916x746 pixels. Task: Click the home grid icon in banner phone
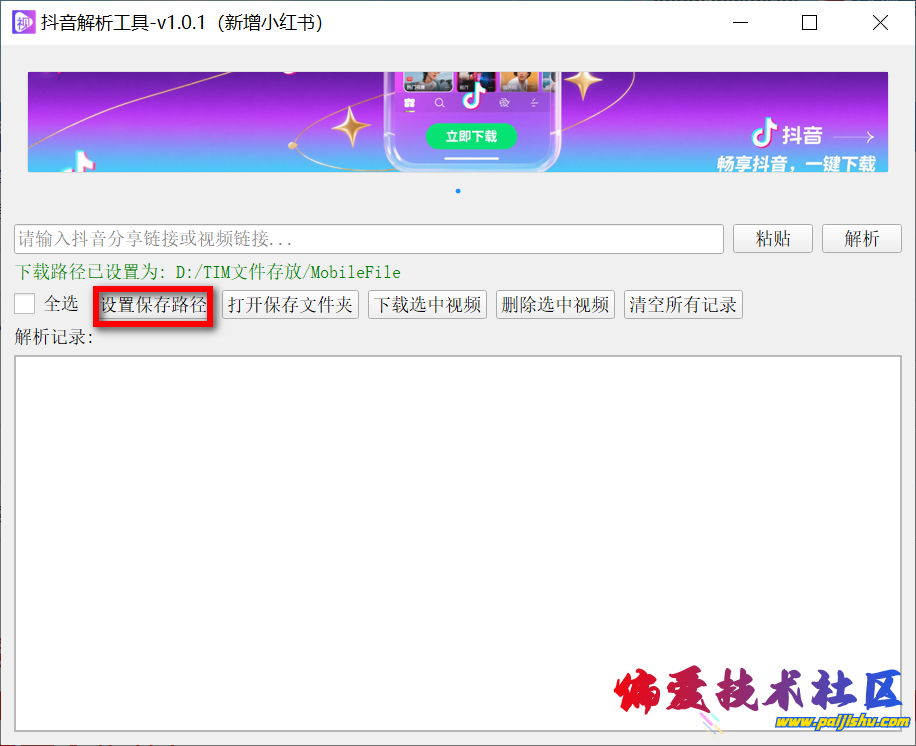[408, 102]
